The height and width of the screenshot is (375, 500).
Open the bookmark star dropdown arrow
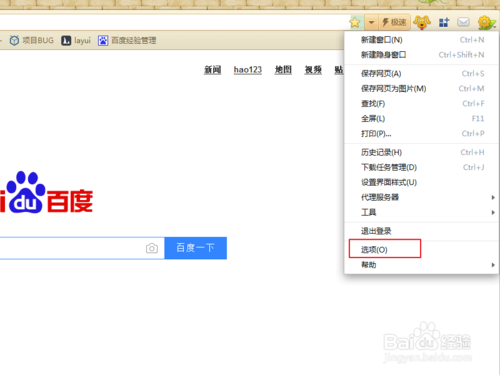point(371,22)
